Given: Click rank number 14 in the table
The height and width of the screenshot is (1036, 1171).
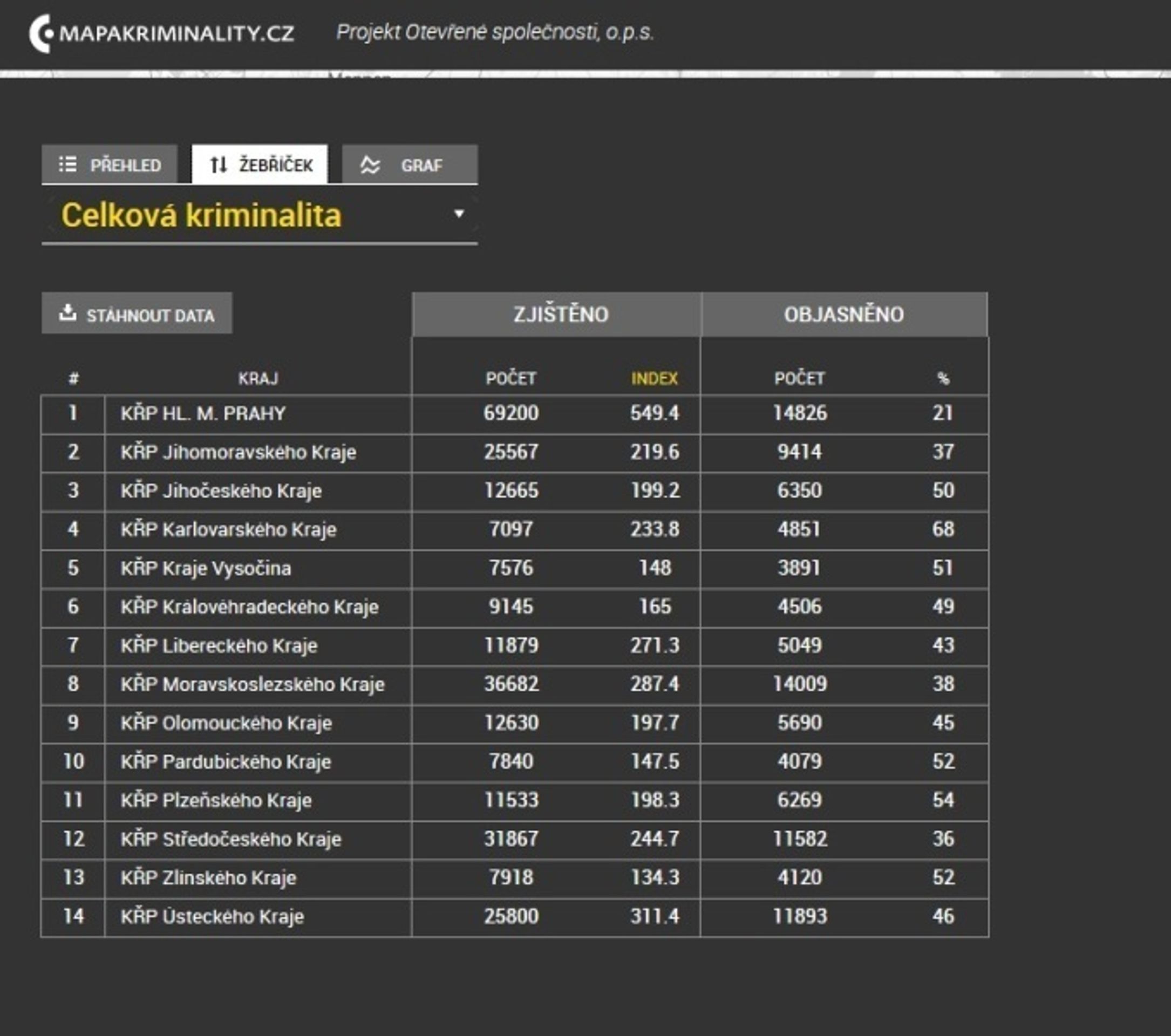Looking at the screenshot, I should [x=73, y=916].
